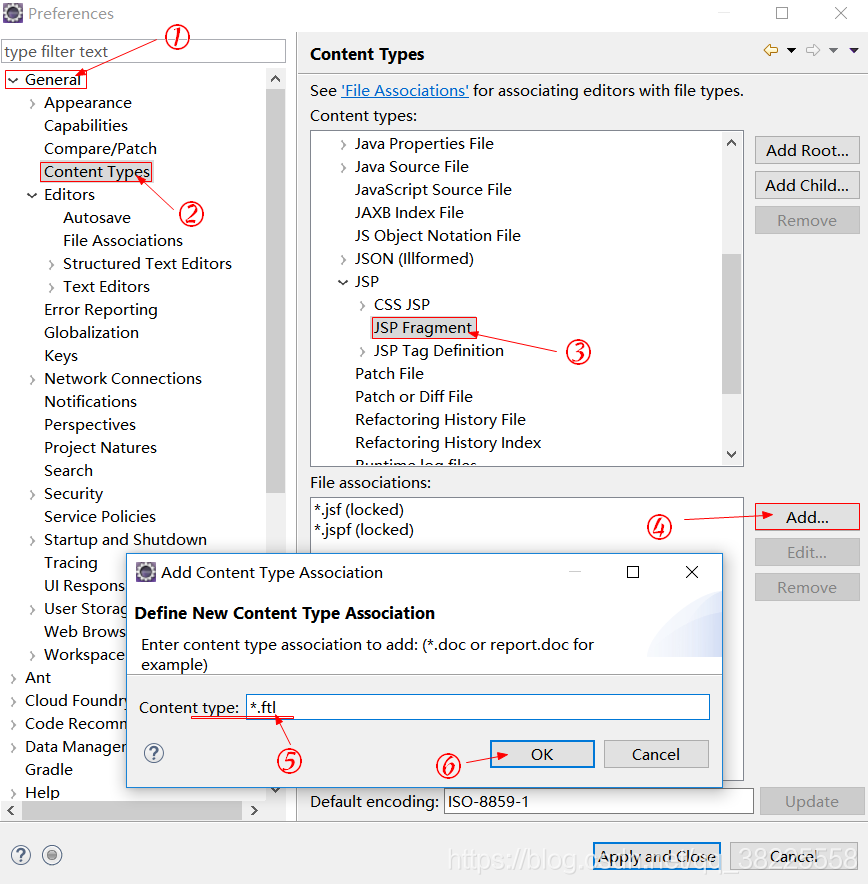Expand the JSP Tag Definition node
The width and height of the screenshot is (868, 884).
tap(362, 351)
